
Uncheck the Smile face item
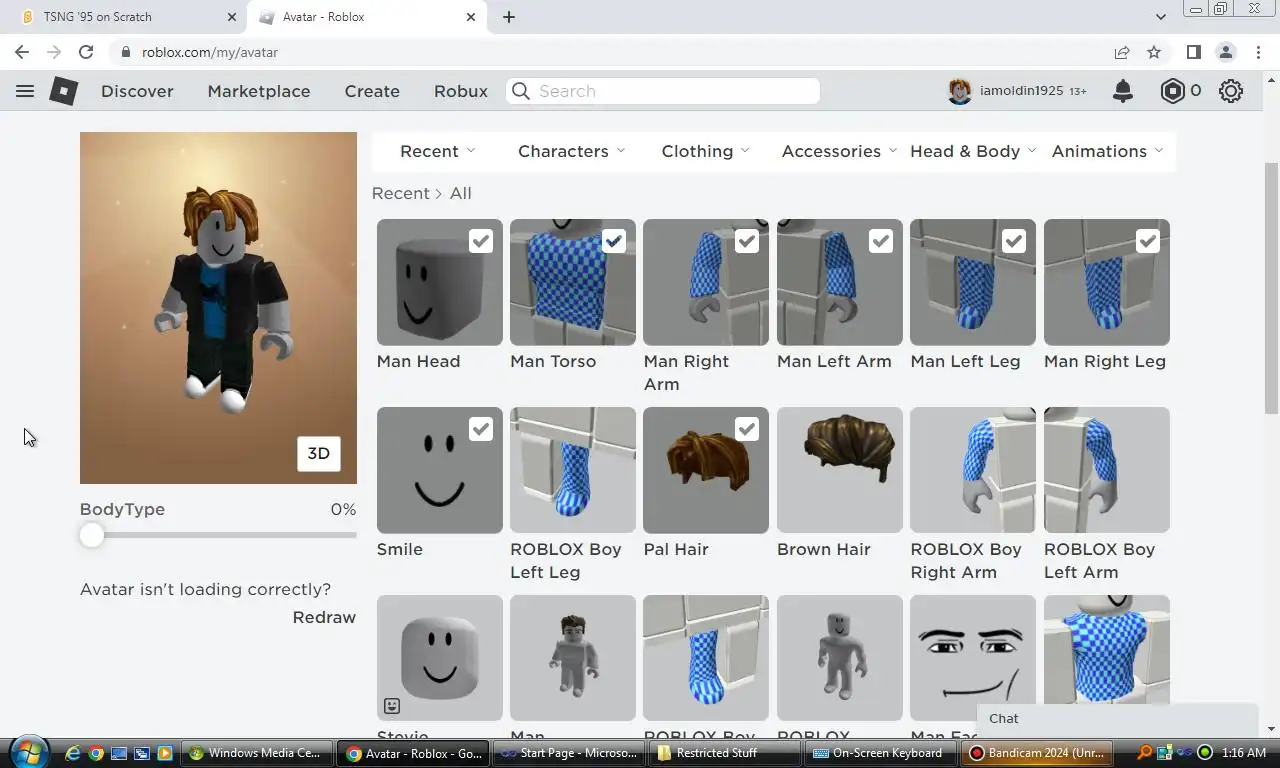point(481,429)
